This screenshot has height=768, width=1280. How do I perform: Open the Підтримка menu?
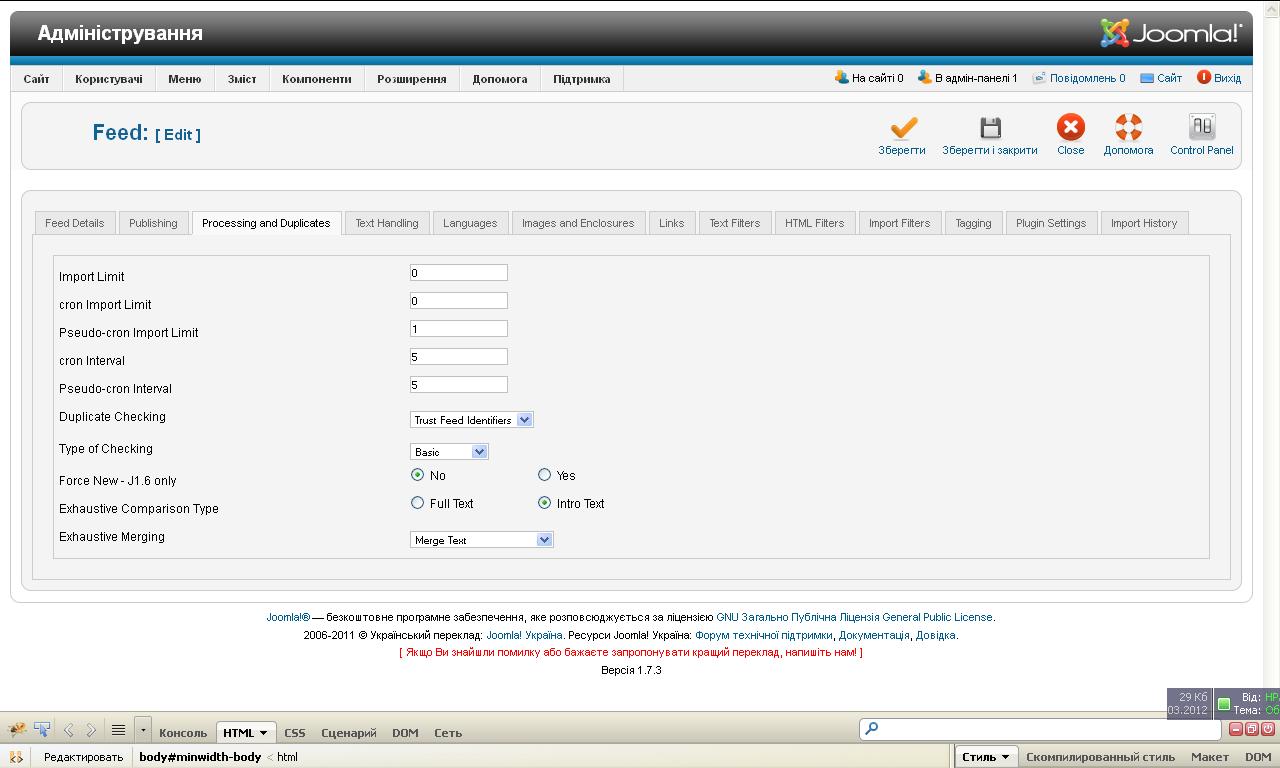click(582, 79)
